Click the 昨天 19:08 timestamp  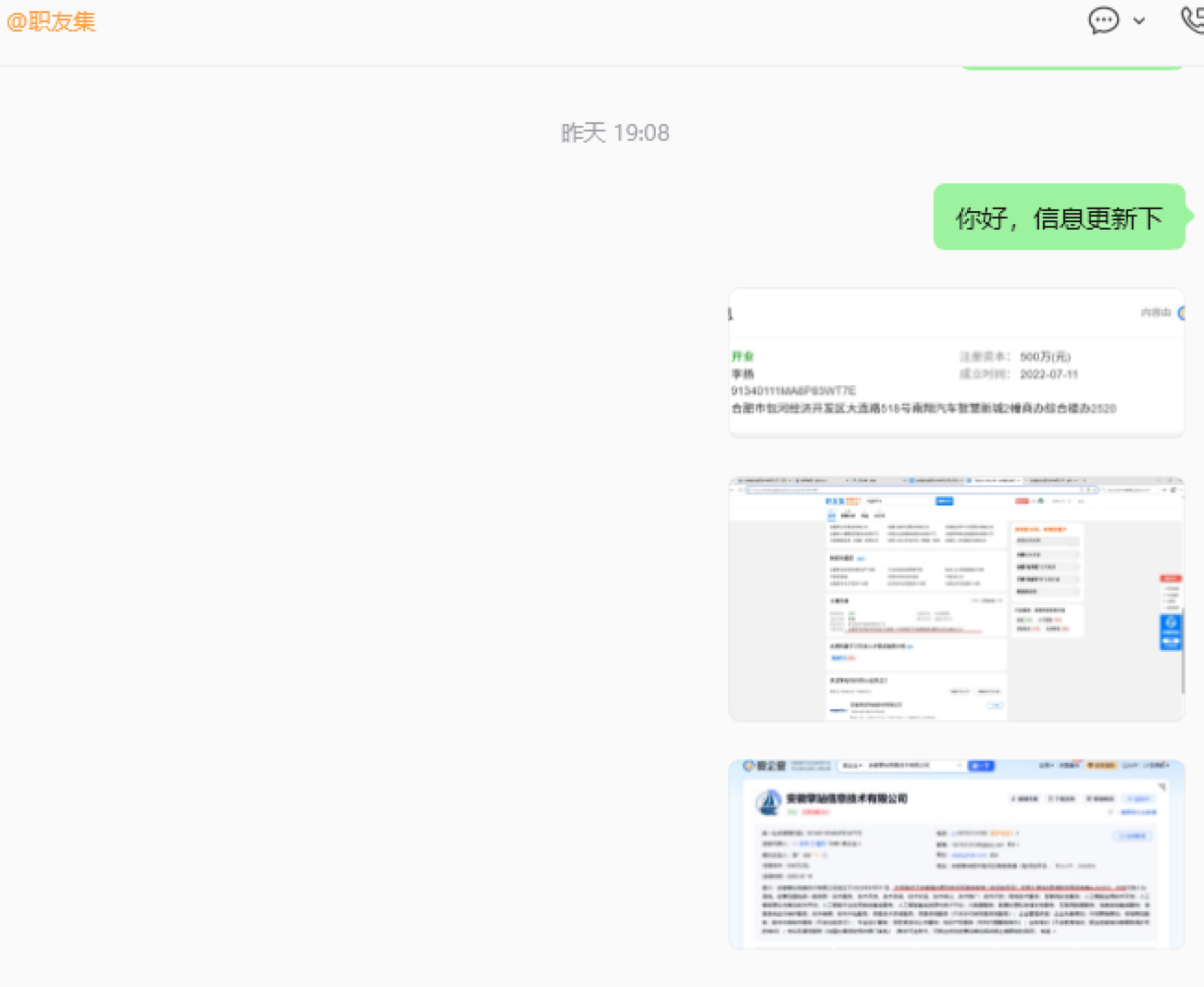[615, 133]
